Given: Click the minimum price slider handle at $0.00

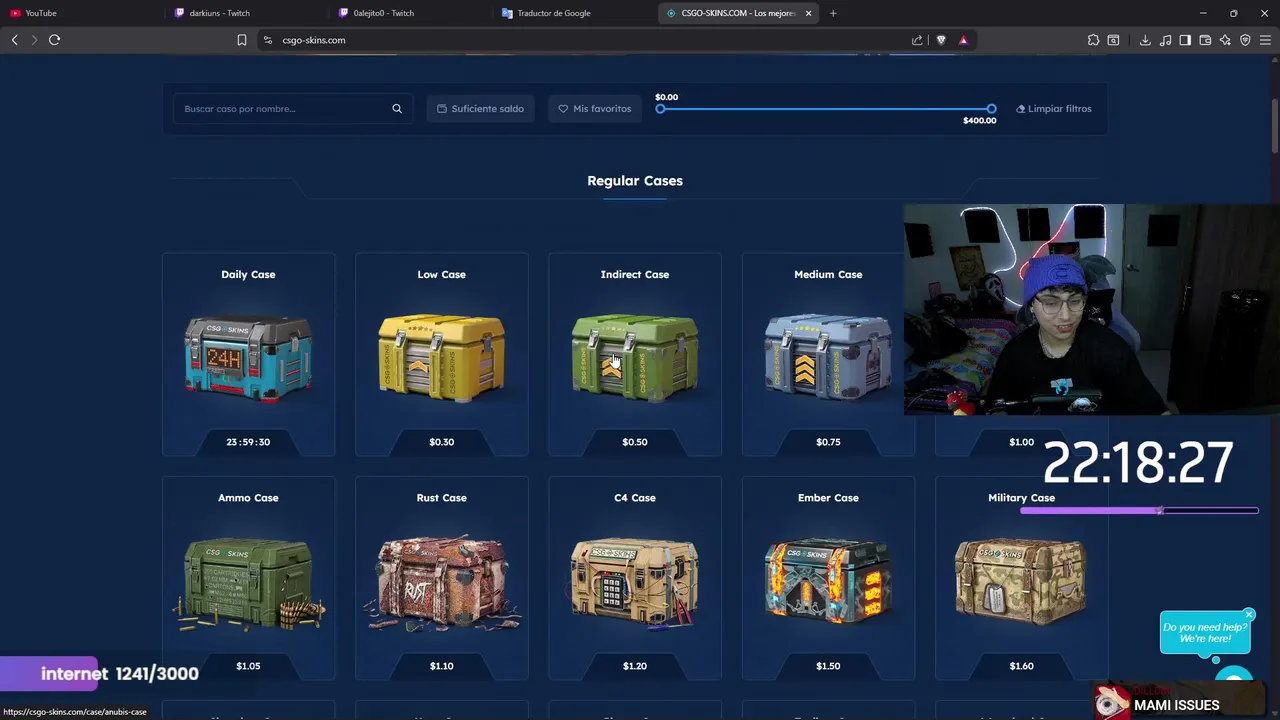Looking at the screenshot, I should point(660,109).
